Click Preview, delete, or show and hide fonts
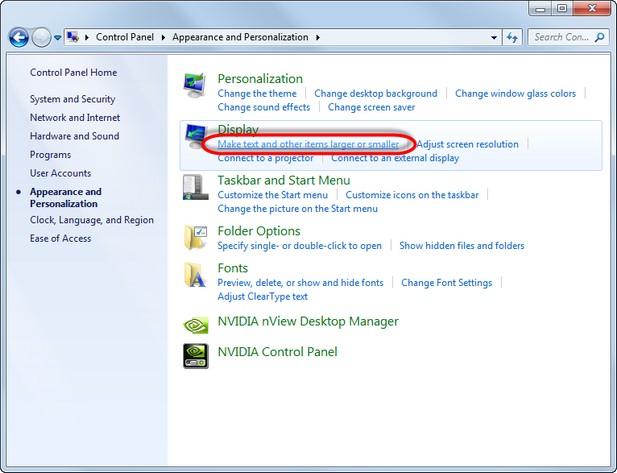This screenshot has width=617, height=473. (300, 283)
